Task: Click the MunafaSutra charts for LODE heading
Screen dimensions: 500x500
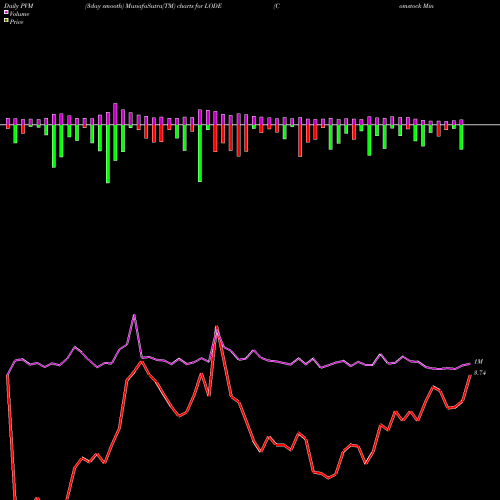Action: point(153,6)
